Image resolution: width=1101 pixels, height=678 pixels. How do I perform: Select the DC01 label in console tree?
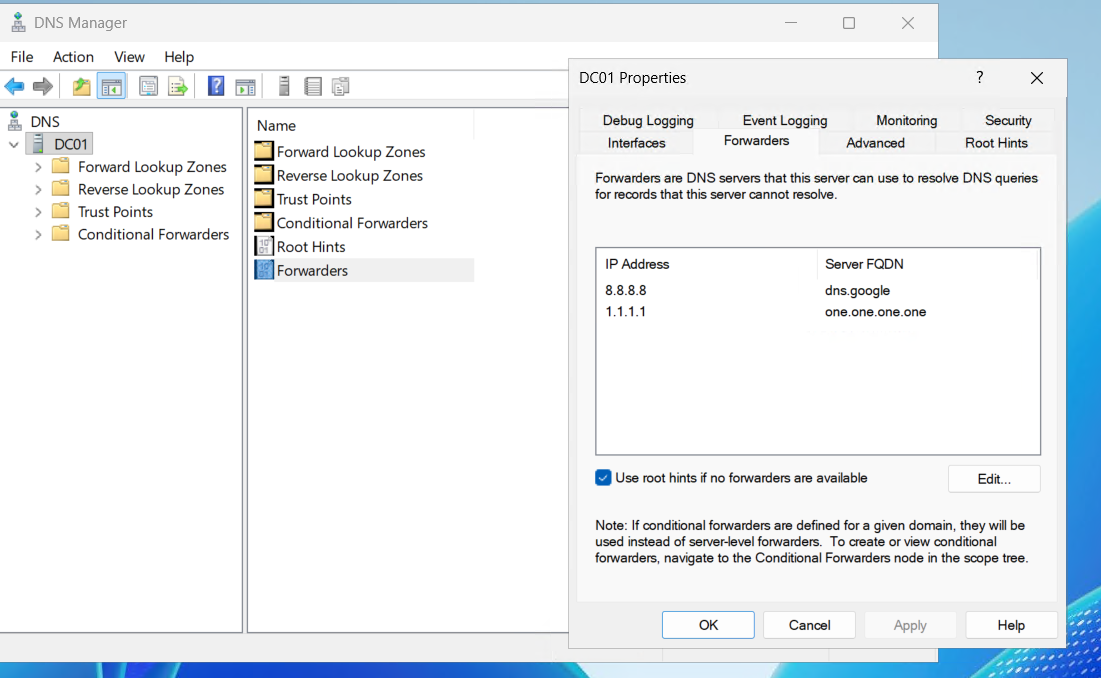[71, 144]
